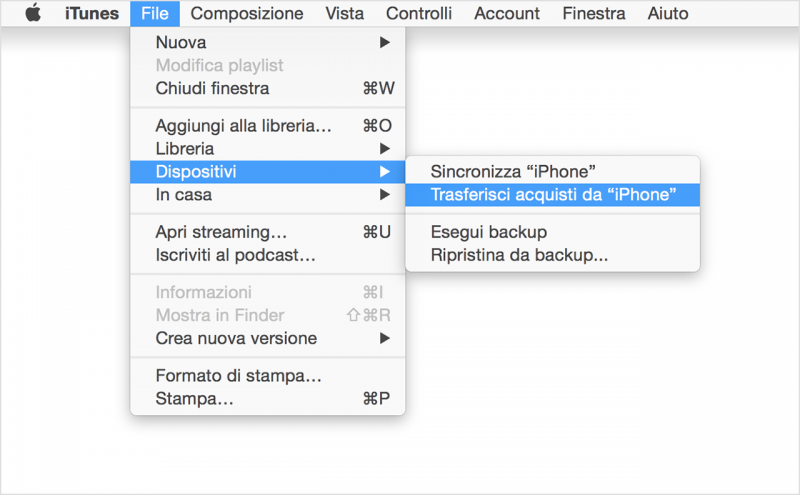Viewport: 800px width, 495px height.
Task: Select Apri streaming menu item
Action: [268, 232]
